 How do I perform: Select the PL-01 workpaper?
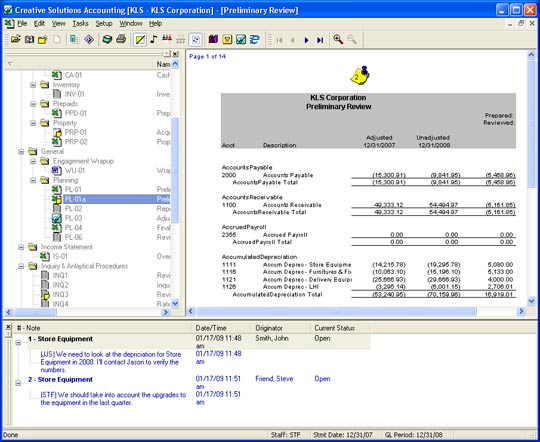click(73, 189)
